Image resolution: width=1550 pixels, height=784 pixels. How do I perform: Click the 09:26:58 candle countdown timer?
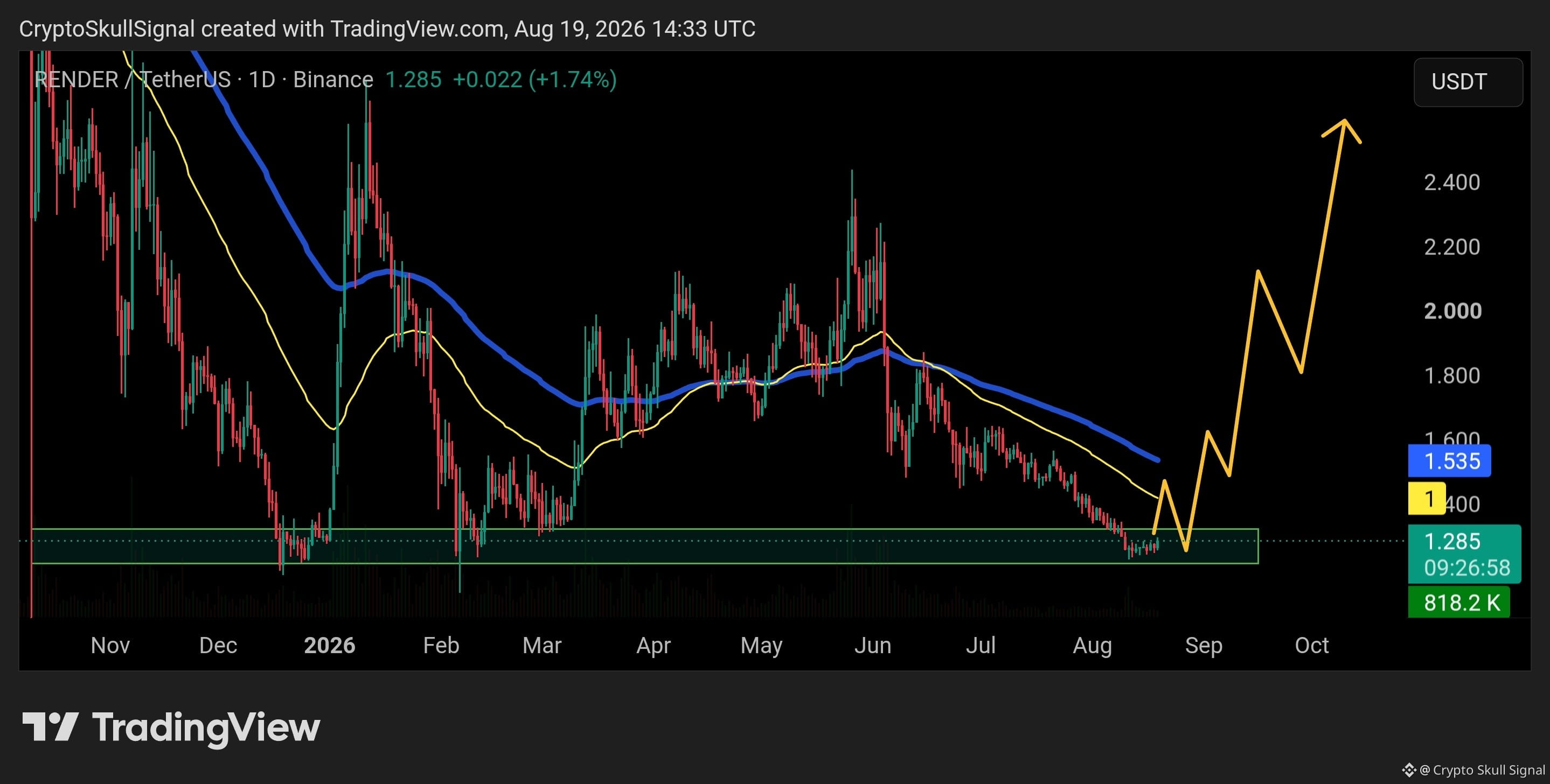coord(1467,568)
